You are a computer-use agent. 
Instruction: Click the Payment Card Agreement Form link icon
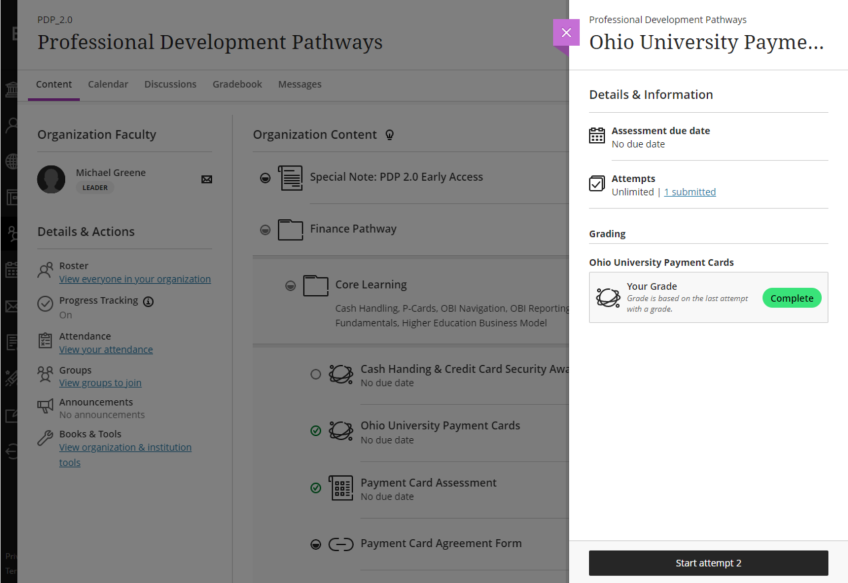[341, 544]
